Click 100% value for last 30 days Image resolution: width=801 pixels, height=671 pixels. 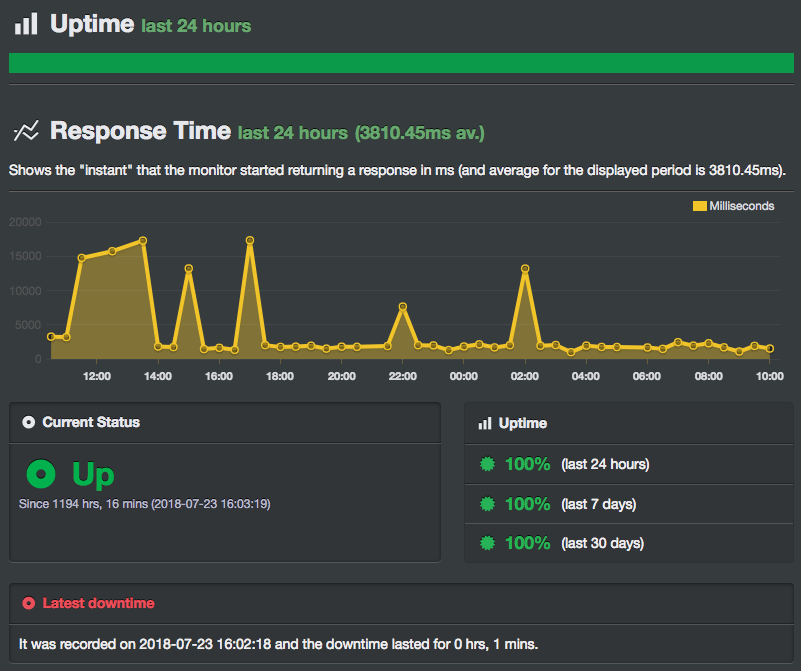click(x=527, y=543)
